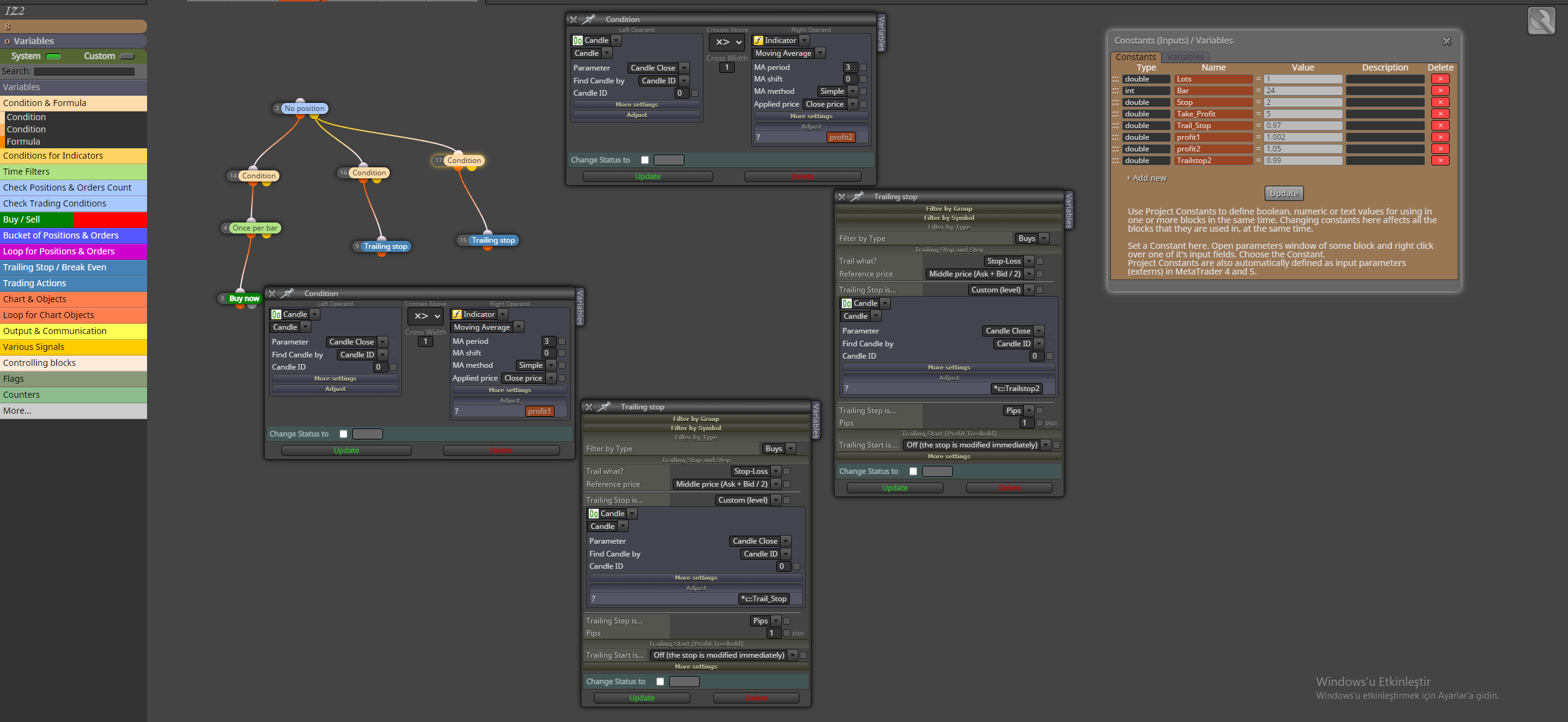Select Condition node number 17
1568x722 pixels.
[x=464, y=161]
